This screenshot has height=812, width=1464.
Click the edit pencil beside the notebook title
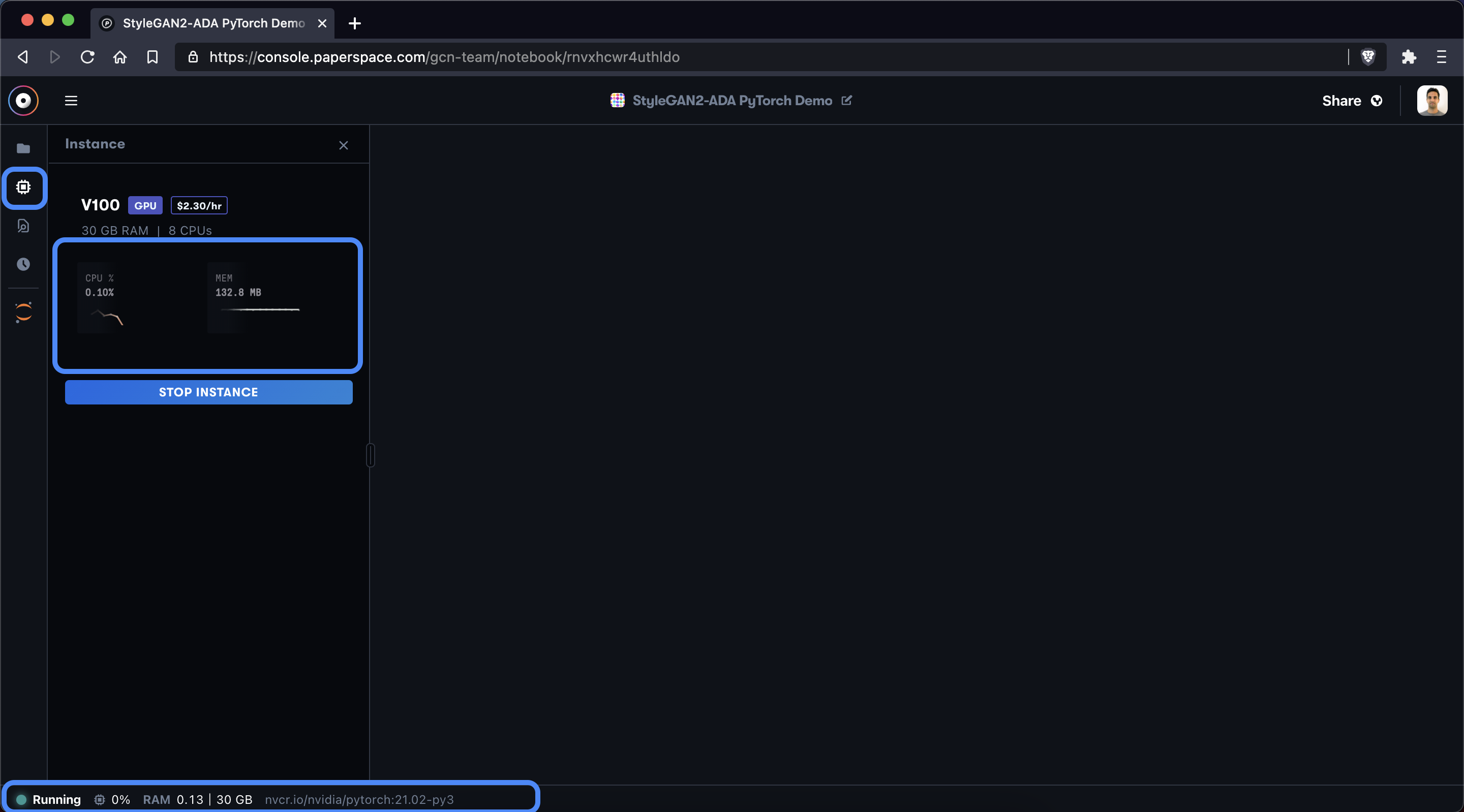point(847,101)
